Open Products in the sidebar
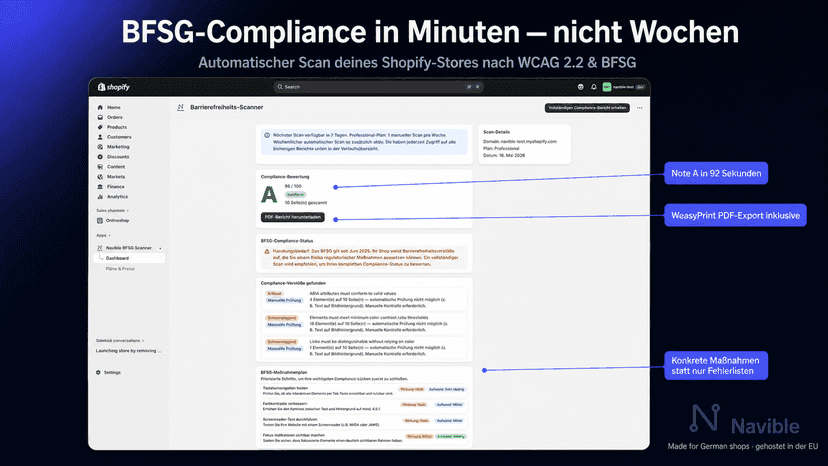This screenshot has width=828, height=466. [x=117, y=127]
